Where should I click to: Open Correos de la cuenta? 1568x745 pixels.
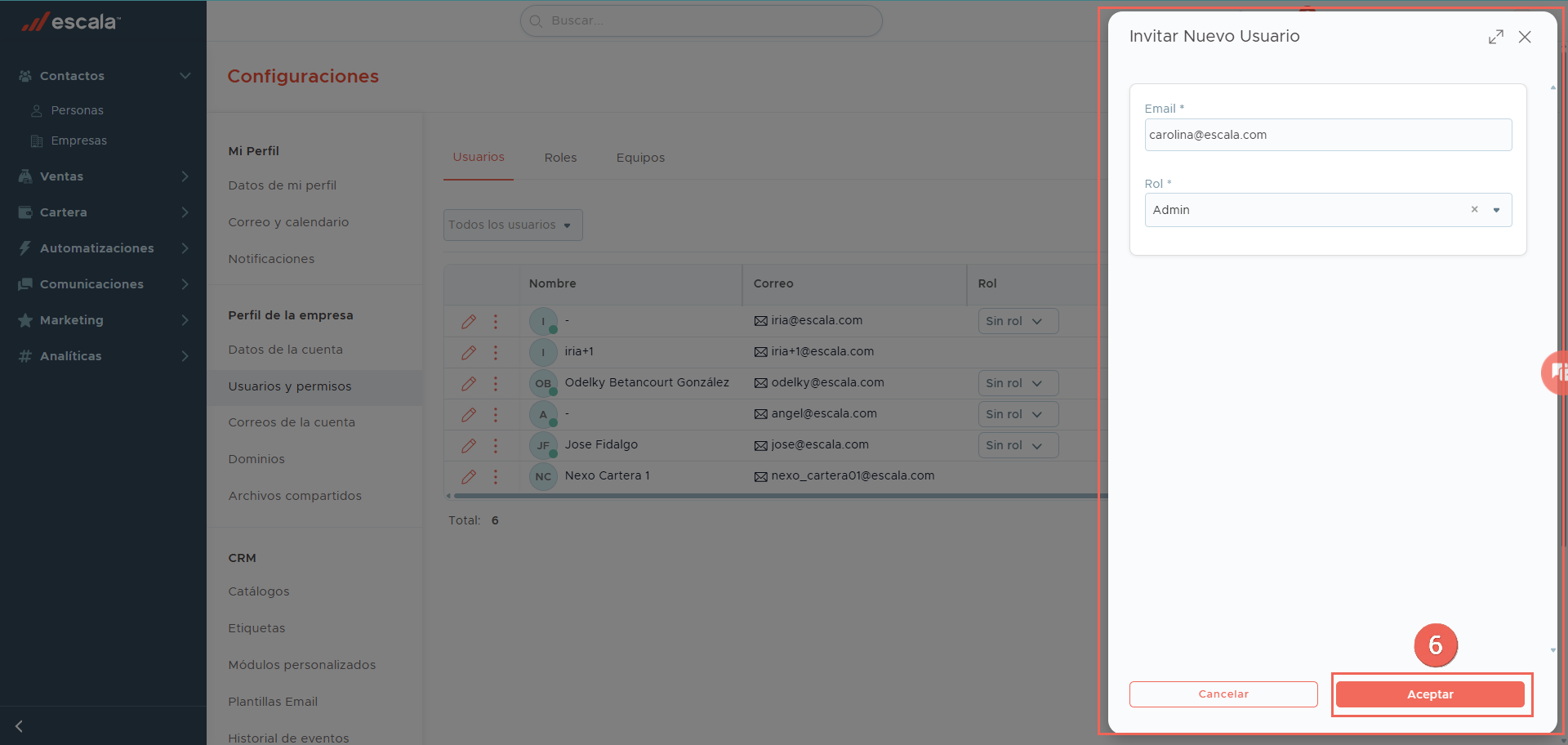(292, 422)
